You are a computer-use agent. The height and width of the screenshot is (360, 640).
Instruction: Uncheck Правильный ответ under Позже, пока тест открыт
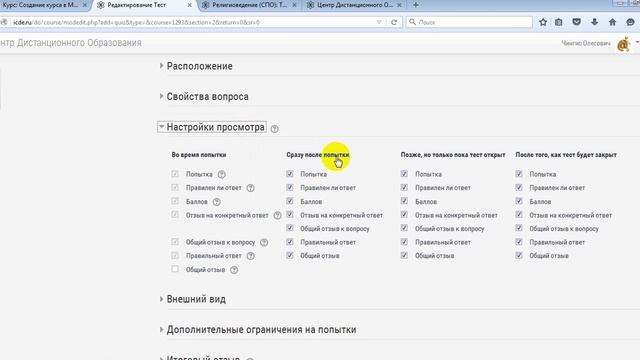pyautogui.click(x=404, y=242)
